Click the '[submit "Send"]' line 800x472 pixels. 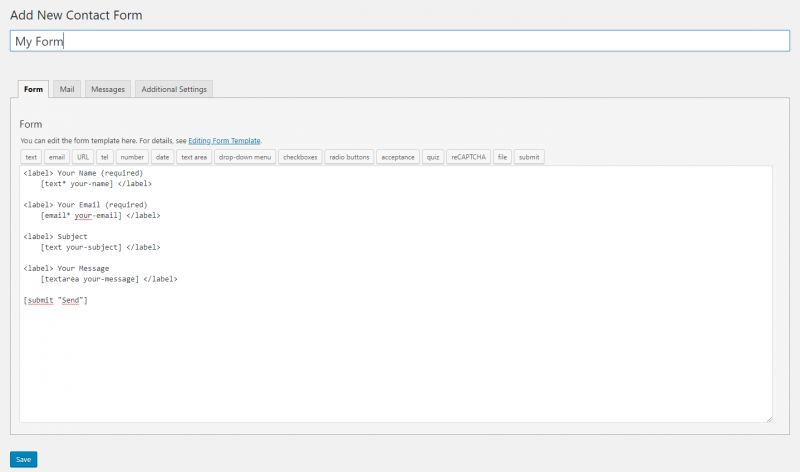55,300
